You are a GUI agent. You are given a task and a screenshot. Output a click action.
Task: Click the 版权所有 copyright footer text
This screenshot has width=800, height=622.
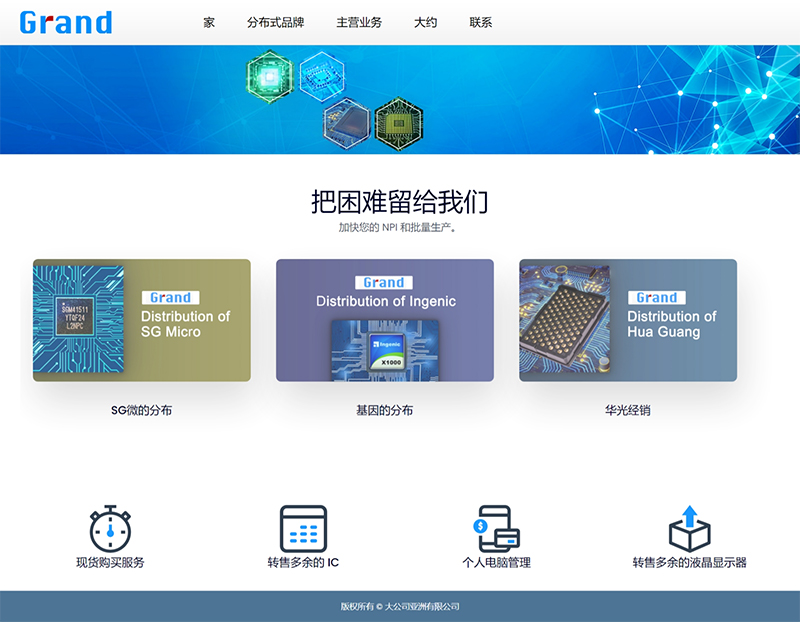[400, 606]
